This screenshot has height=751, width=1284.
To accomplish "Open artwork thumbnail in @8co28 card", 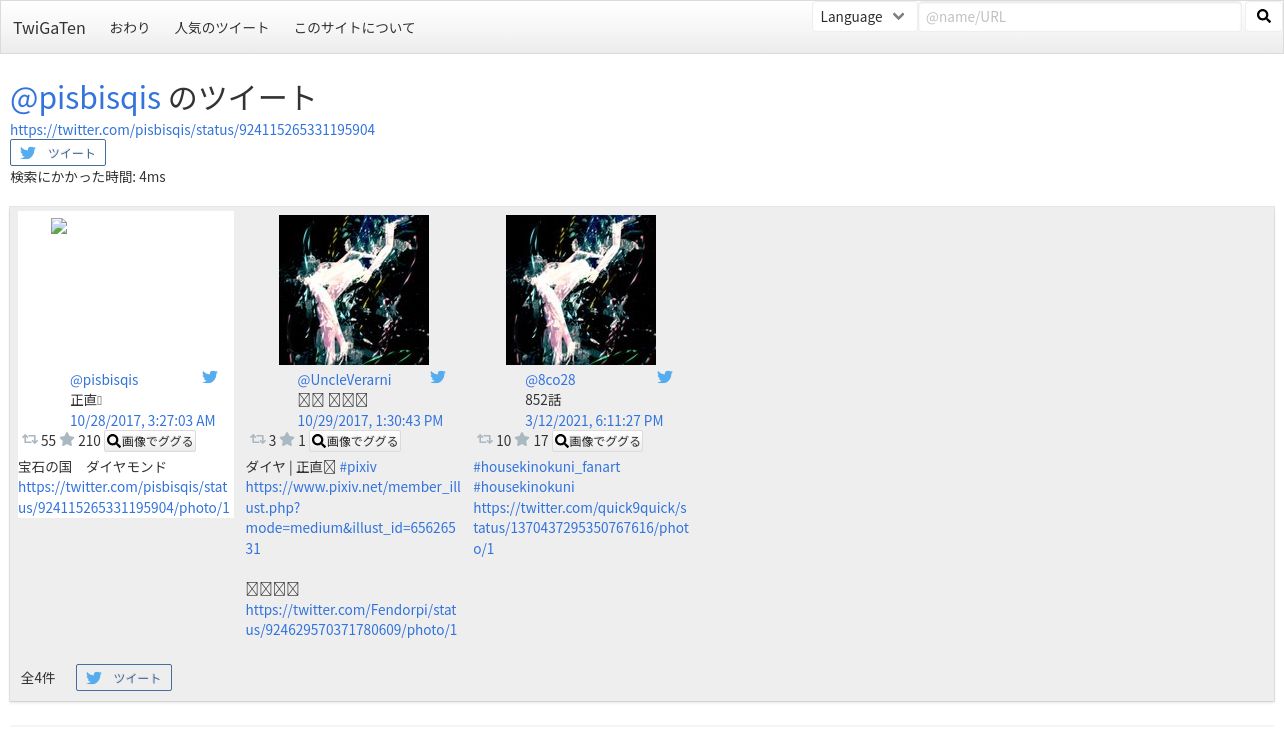I will coord(581,290).
